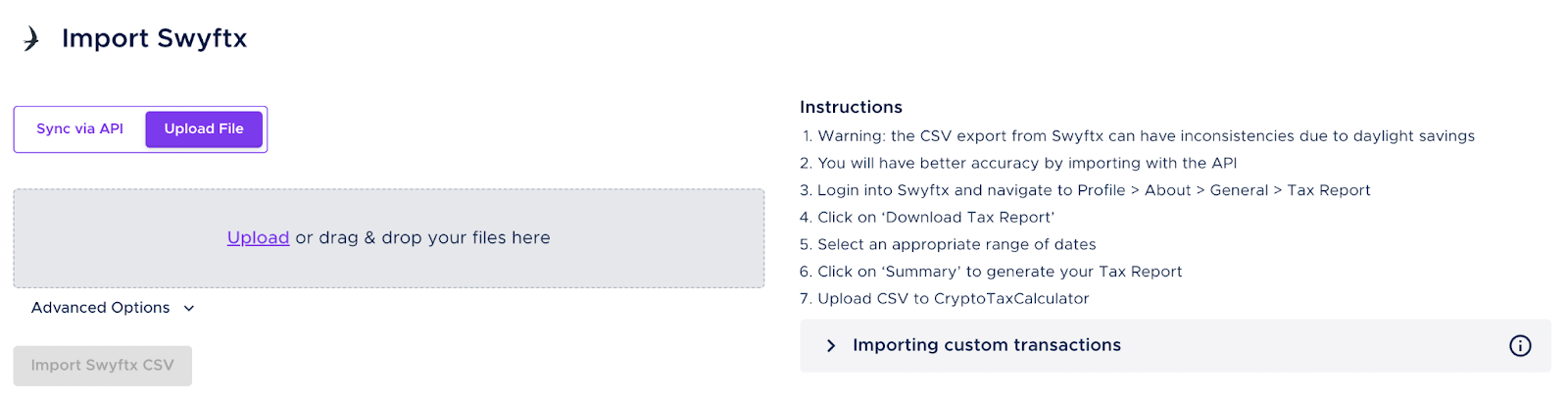The height and width of the screenshot is (404, 1568).
Task: Click the Upload link in the drop zone
Action: [258, 237]
